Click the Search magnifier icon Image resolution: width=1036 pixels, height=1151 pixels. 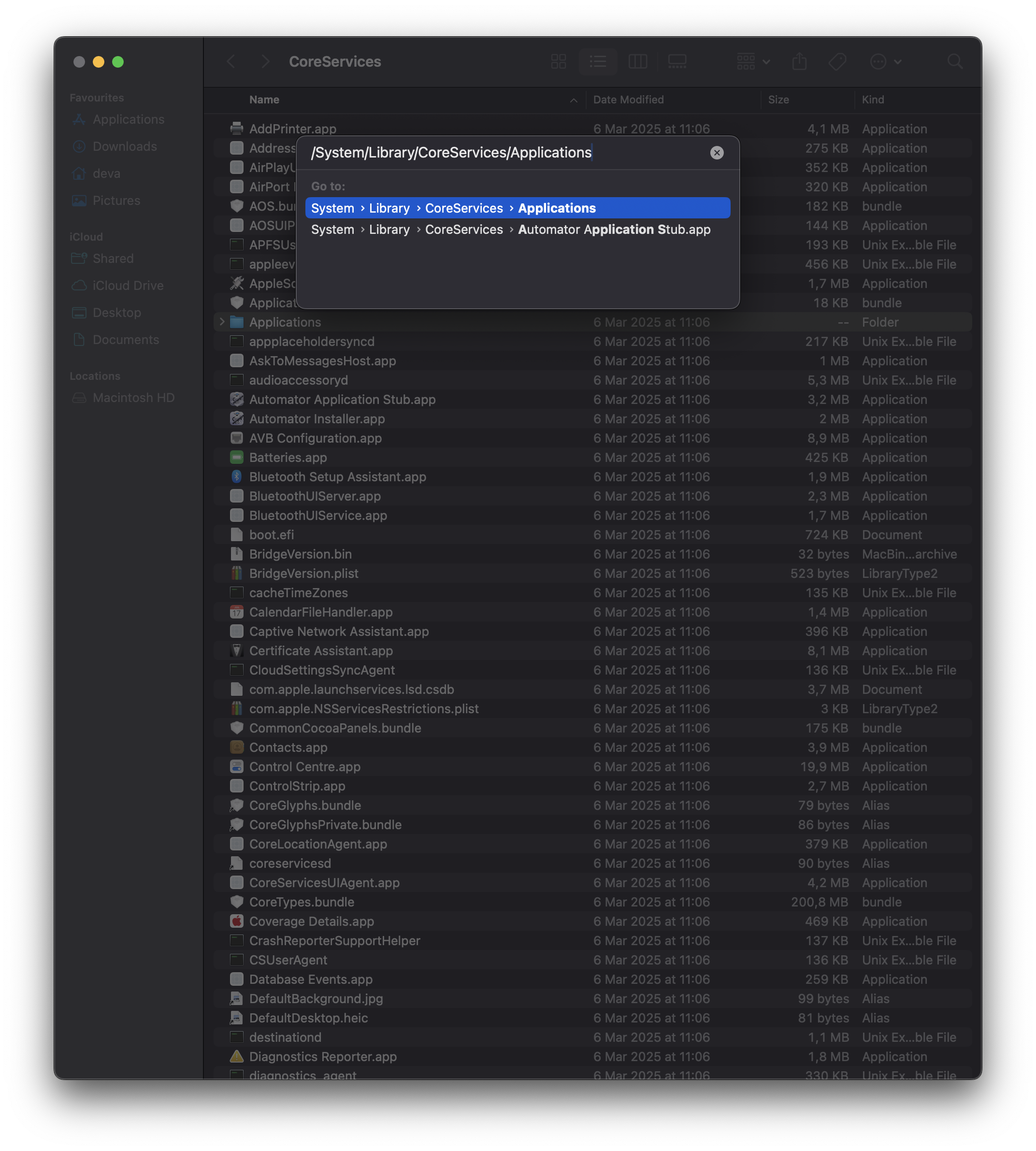[955, 61]
